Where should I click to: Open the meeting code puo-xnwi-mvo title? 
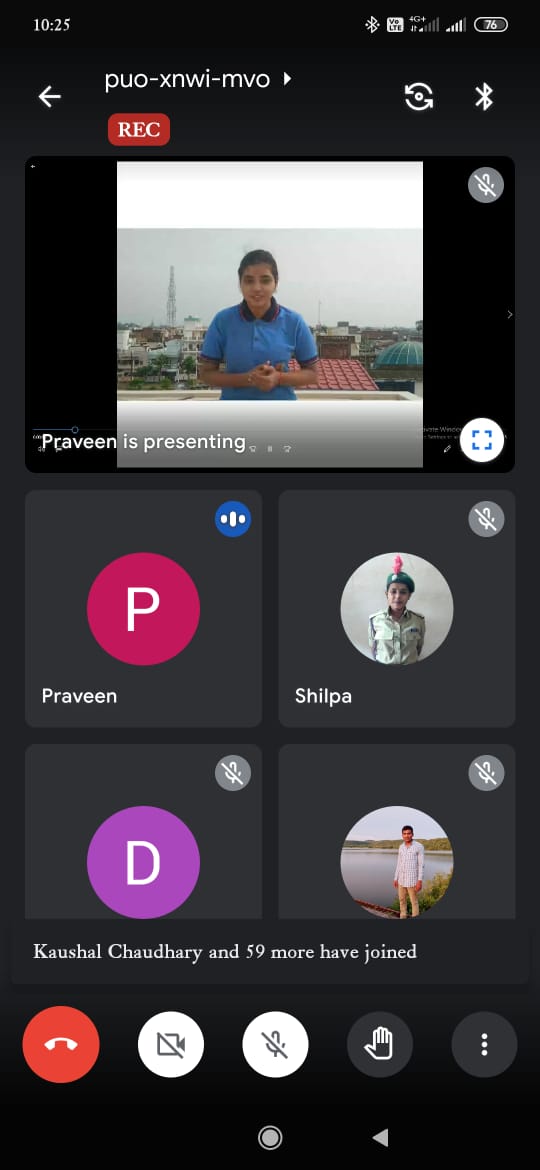(x=187, y=79)
